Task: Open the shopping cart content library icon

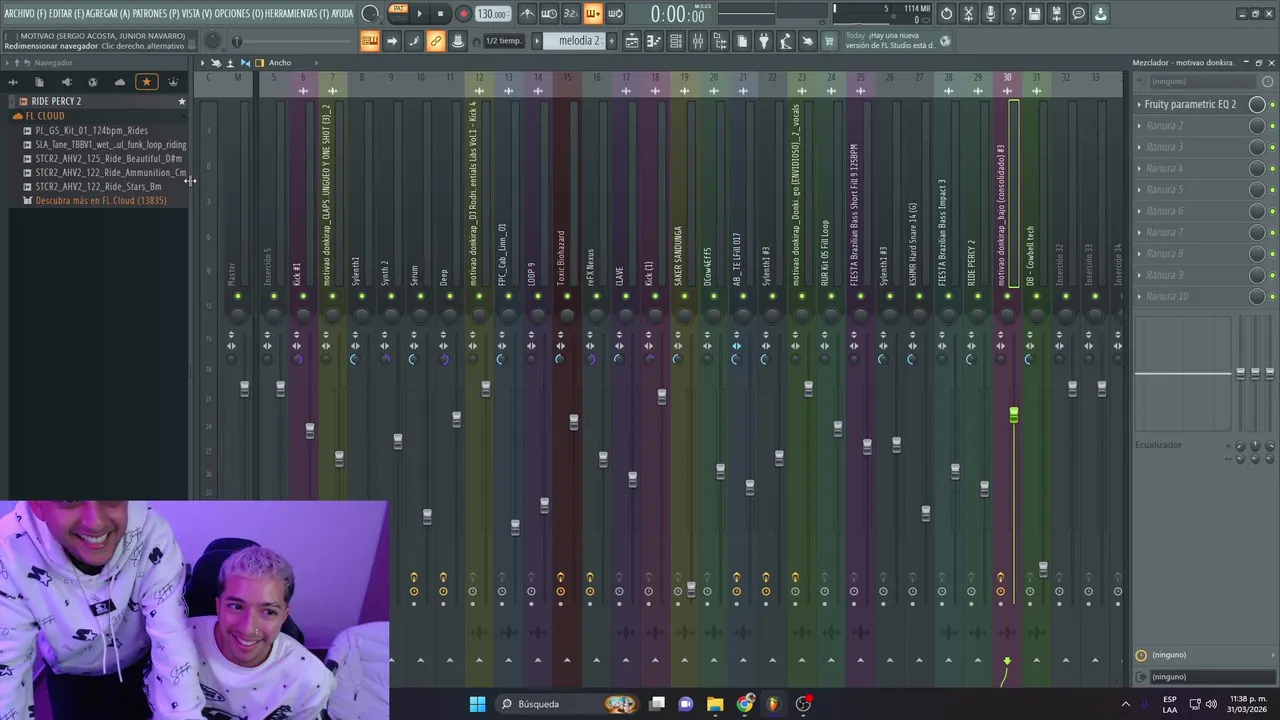Action: pos(829,41)
